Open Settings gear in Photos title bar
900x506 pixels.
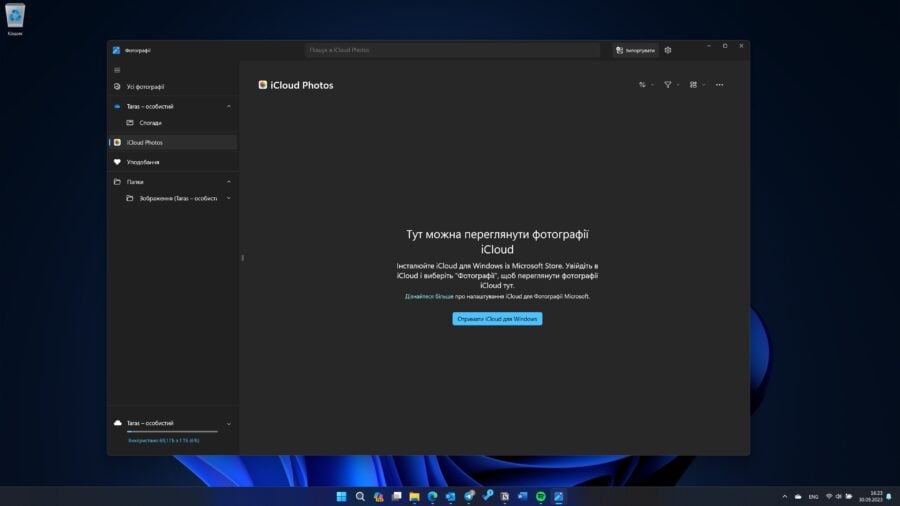[x=668, y=50]
